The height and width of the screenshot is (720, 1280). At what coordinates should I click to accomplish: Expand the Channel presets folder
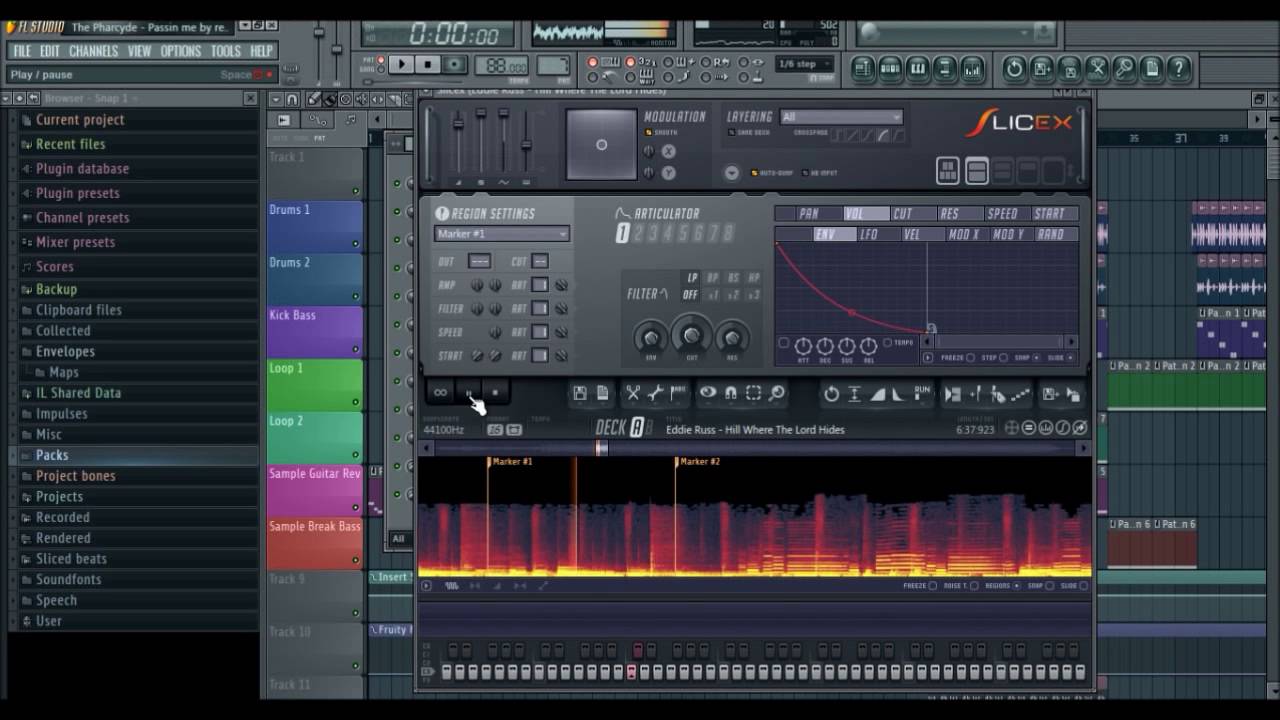pyautogui.click(x=82, y=217)
